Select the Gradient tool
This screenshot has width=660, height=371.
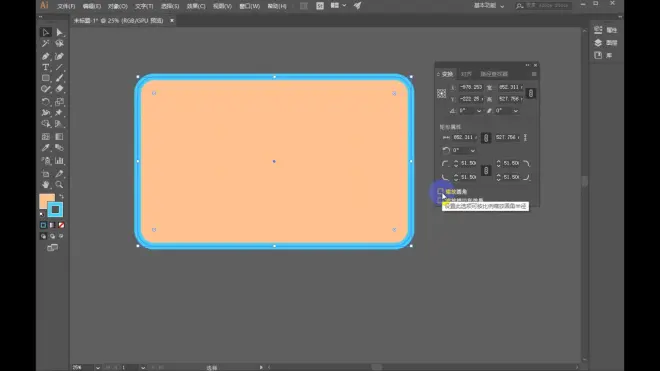(x=59, y=137)
